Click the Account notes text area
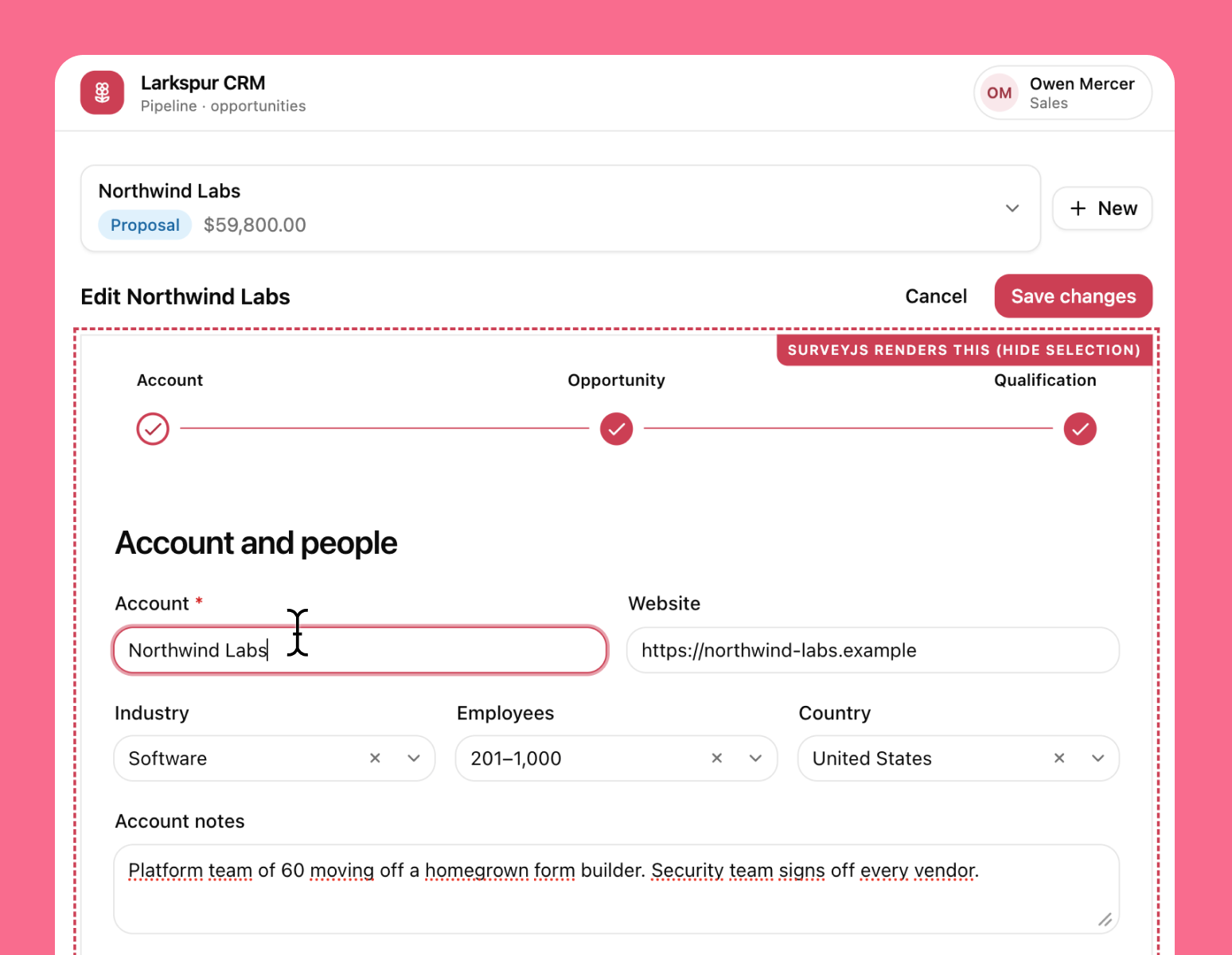 pos(617,889)
